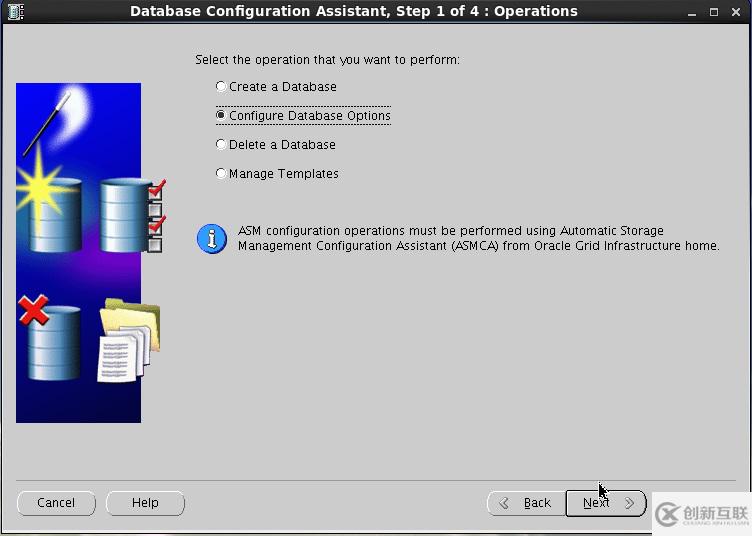752x536 pixels.
Task: Maximize the Database Configuration Assistant window
Action: pyautogui.click(x=713, y=12)
